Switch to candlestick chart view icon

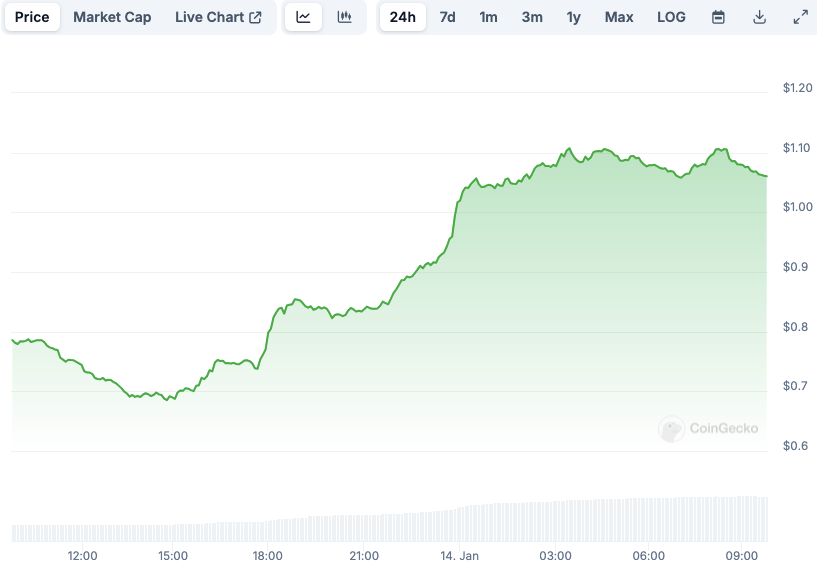point(344,17)
